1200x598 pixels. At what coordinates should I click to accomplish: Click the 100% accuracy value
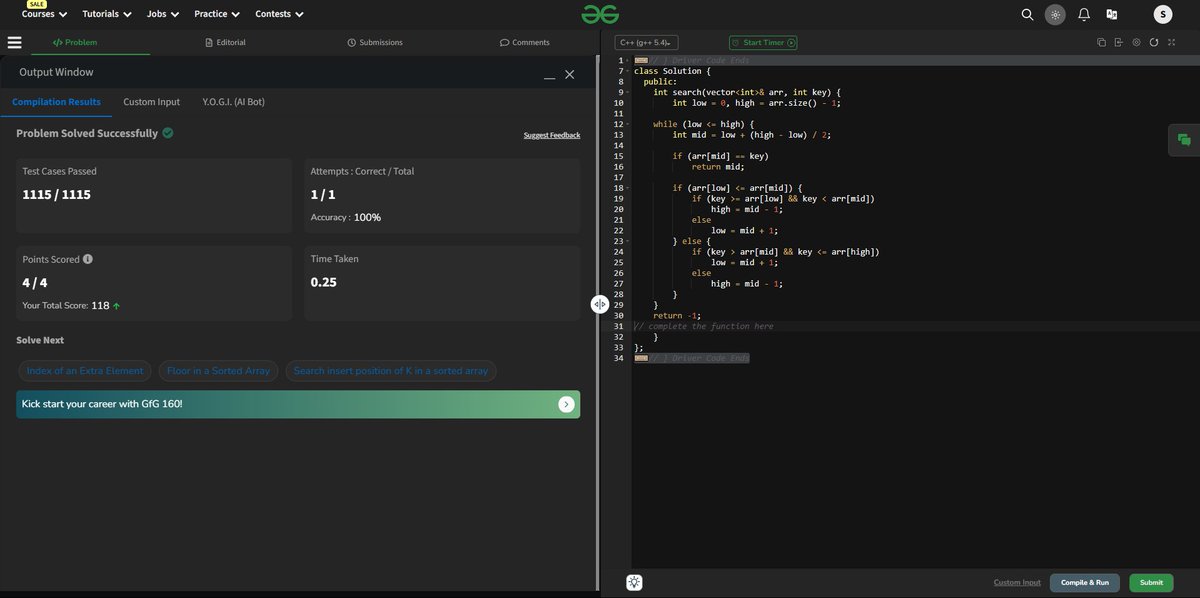pos(367,217)
